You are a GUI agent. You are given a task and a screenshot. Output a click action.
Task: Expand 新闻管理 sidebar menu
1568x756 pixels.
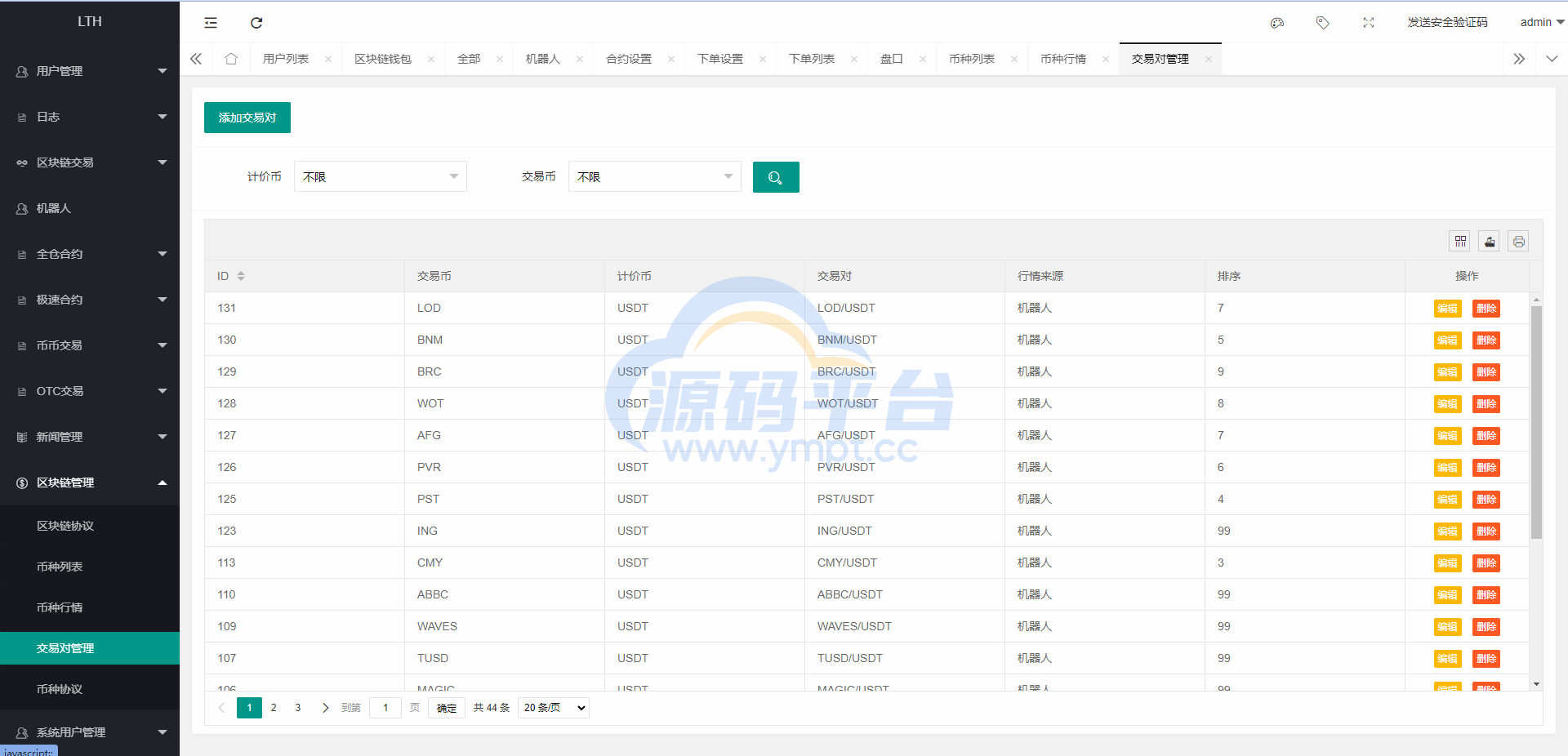click(90, 437)
